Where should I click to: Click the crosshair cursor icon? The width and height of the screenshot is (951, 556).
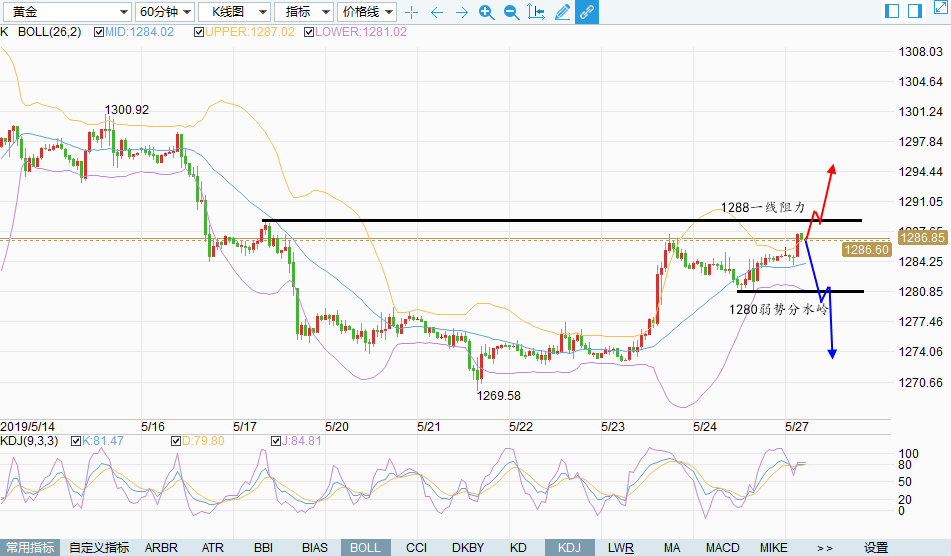411,12
